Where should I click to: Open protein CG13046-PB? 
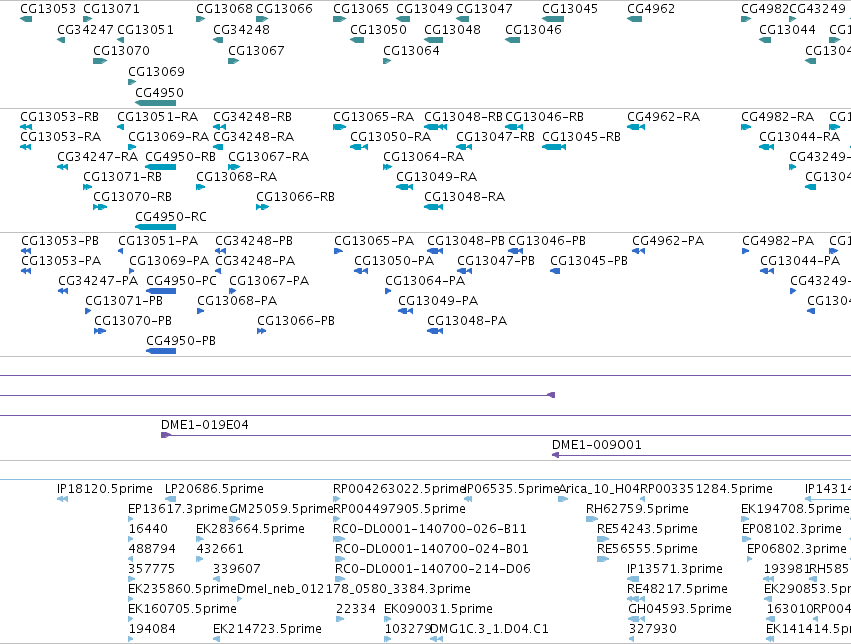pos(547,241)
